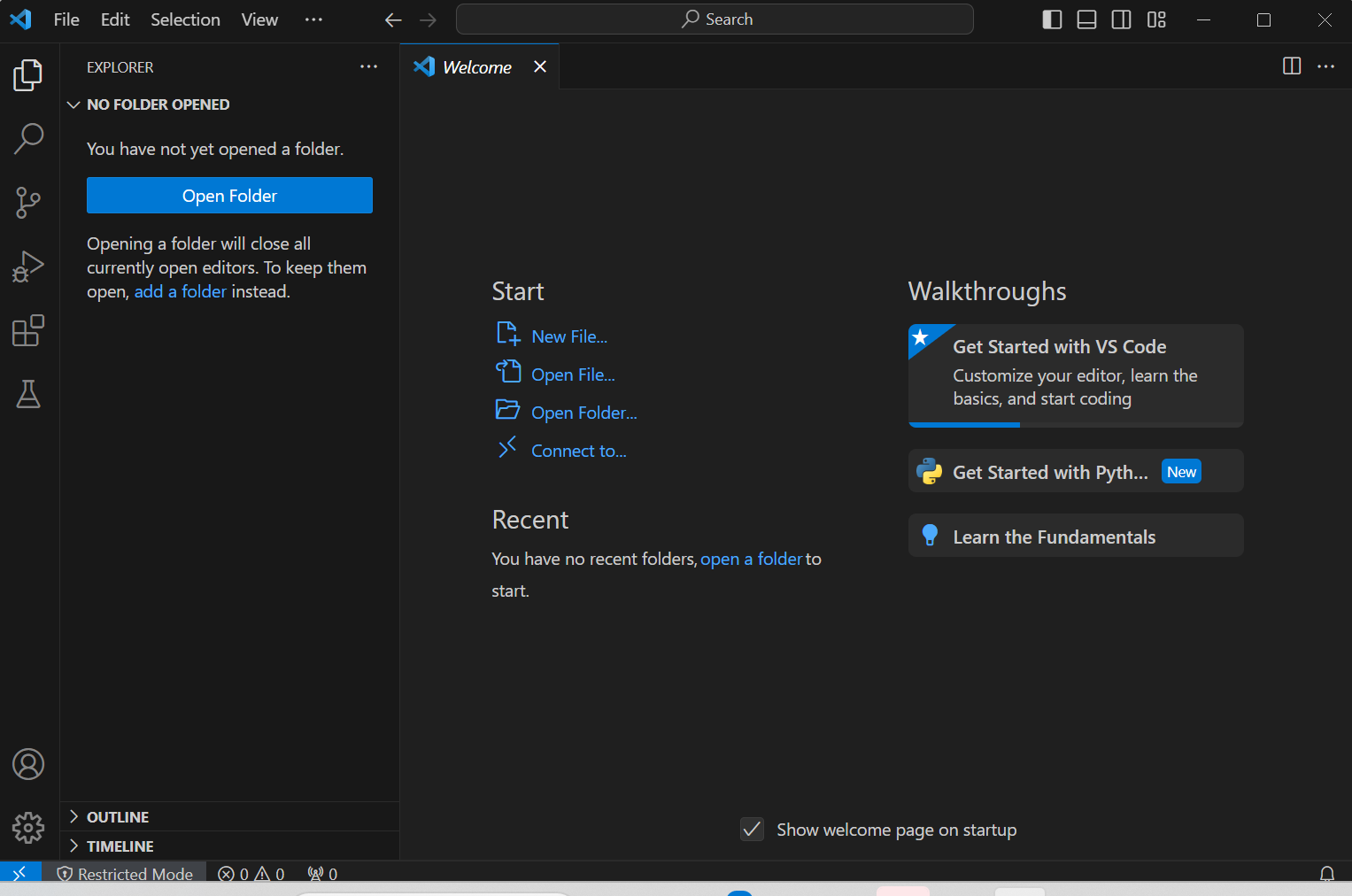This screenshot has width=1352, height=896.
Task: Show more menu items via ellipsis
Action: [313, 19]
